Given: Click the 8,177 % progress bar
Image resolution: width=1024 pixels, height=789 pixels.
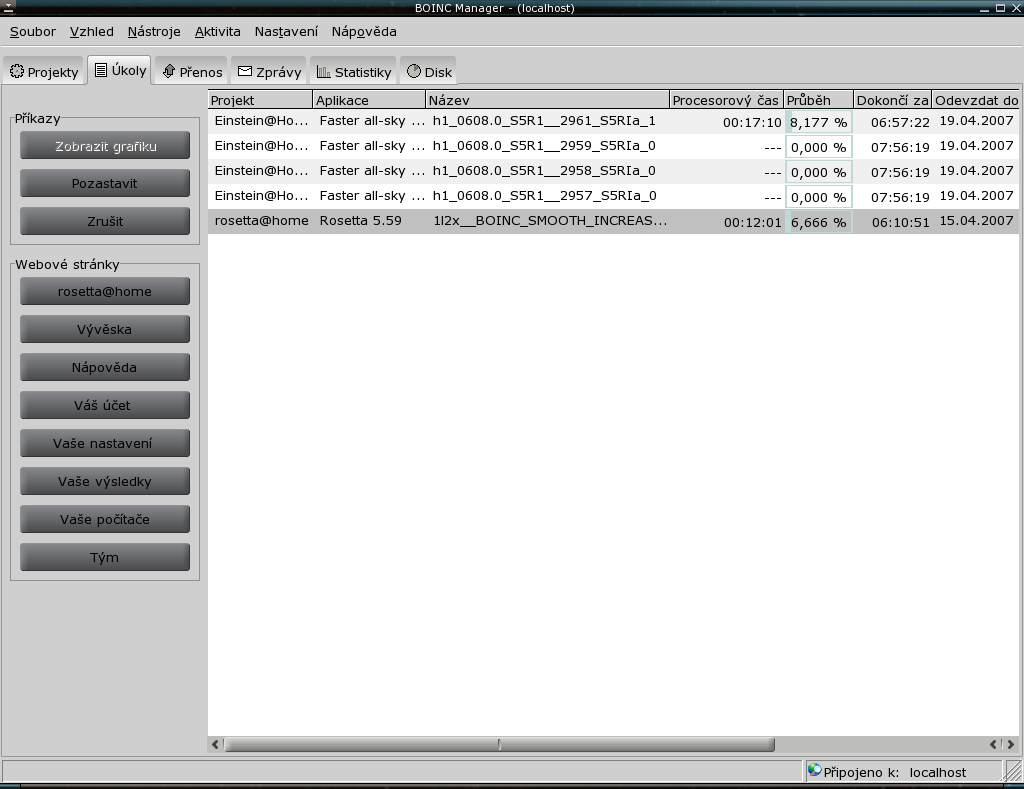Looking at the screenshot, I should click(x=819, y=122).
